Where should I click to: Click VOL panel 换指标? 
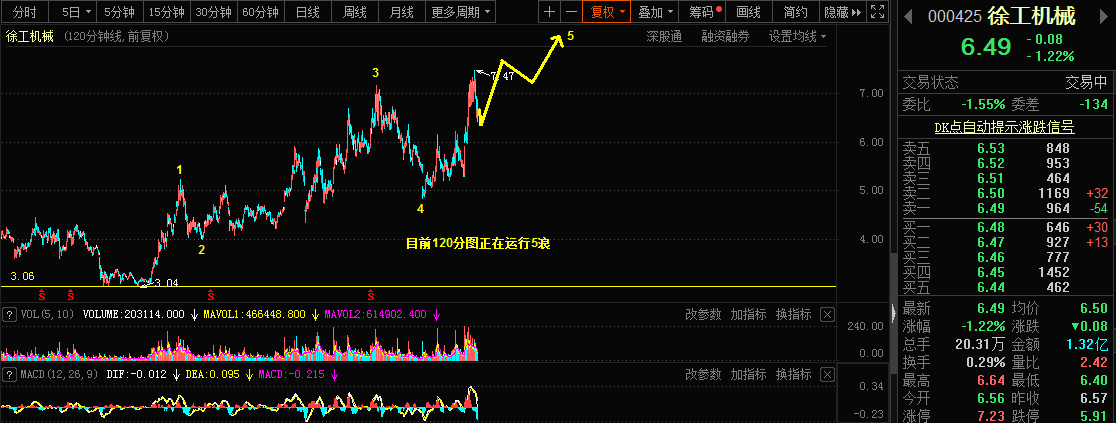pos(794,314)
